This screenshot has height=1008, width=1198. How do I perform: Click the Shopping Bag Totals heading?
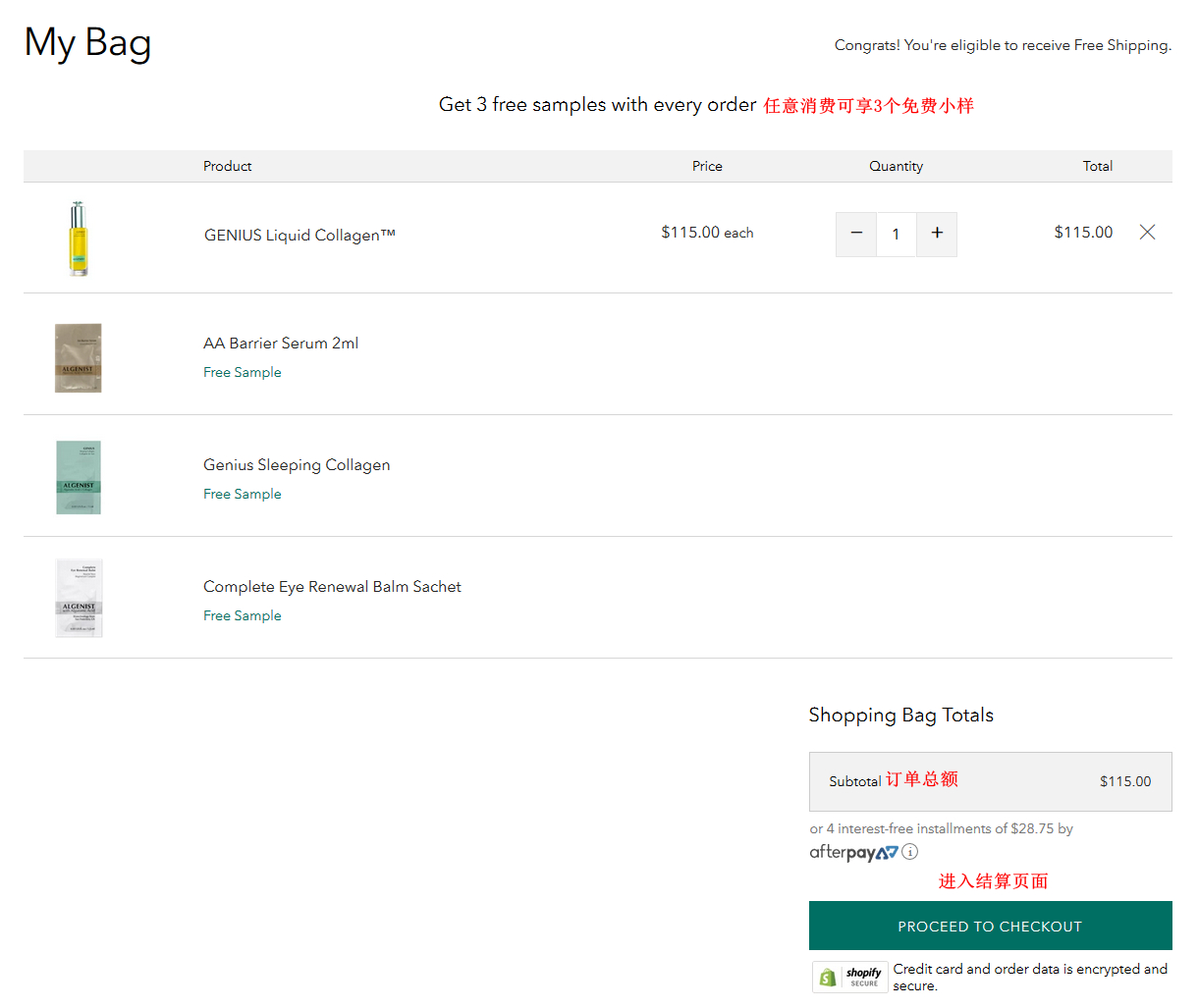900,715
